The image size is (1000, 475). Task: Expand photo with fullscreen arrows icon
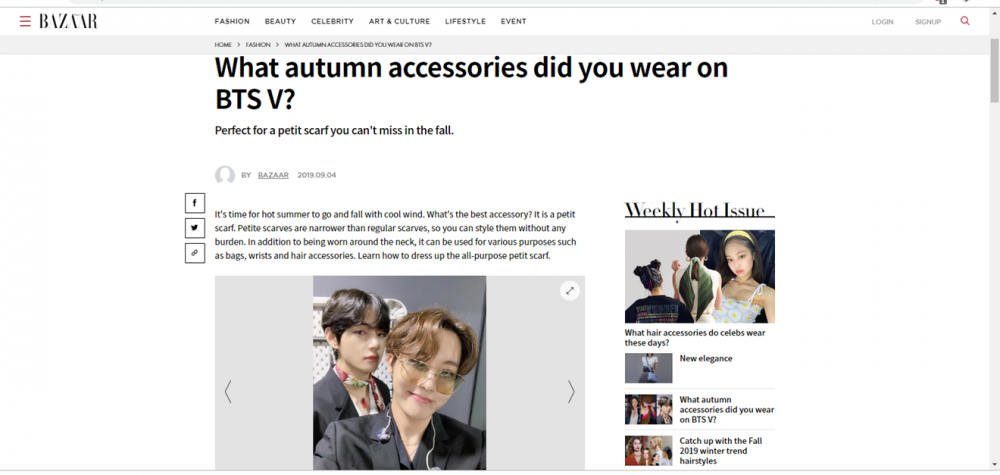pos(570,291)
